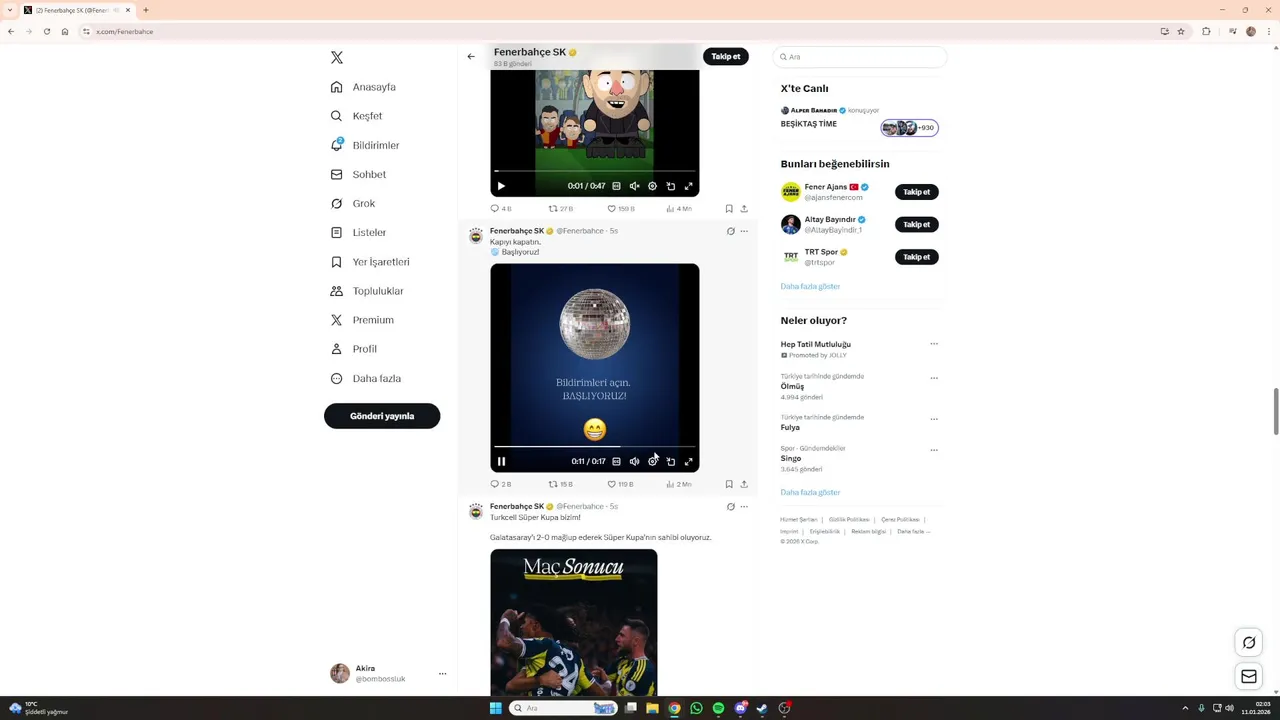1280x720 pixels.
Task: Show more suggestions under Bunları beğenebilirsin
Action: pyautogui.click(x=810, y=286)
